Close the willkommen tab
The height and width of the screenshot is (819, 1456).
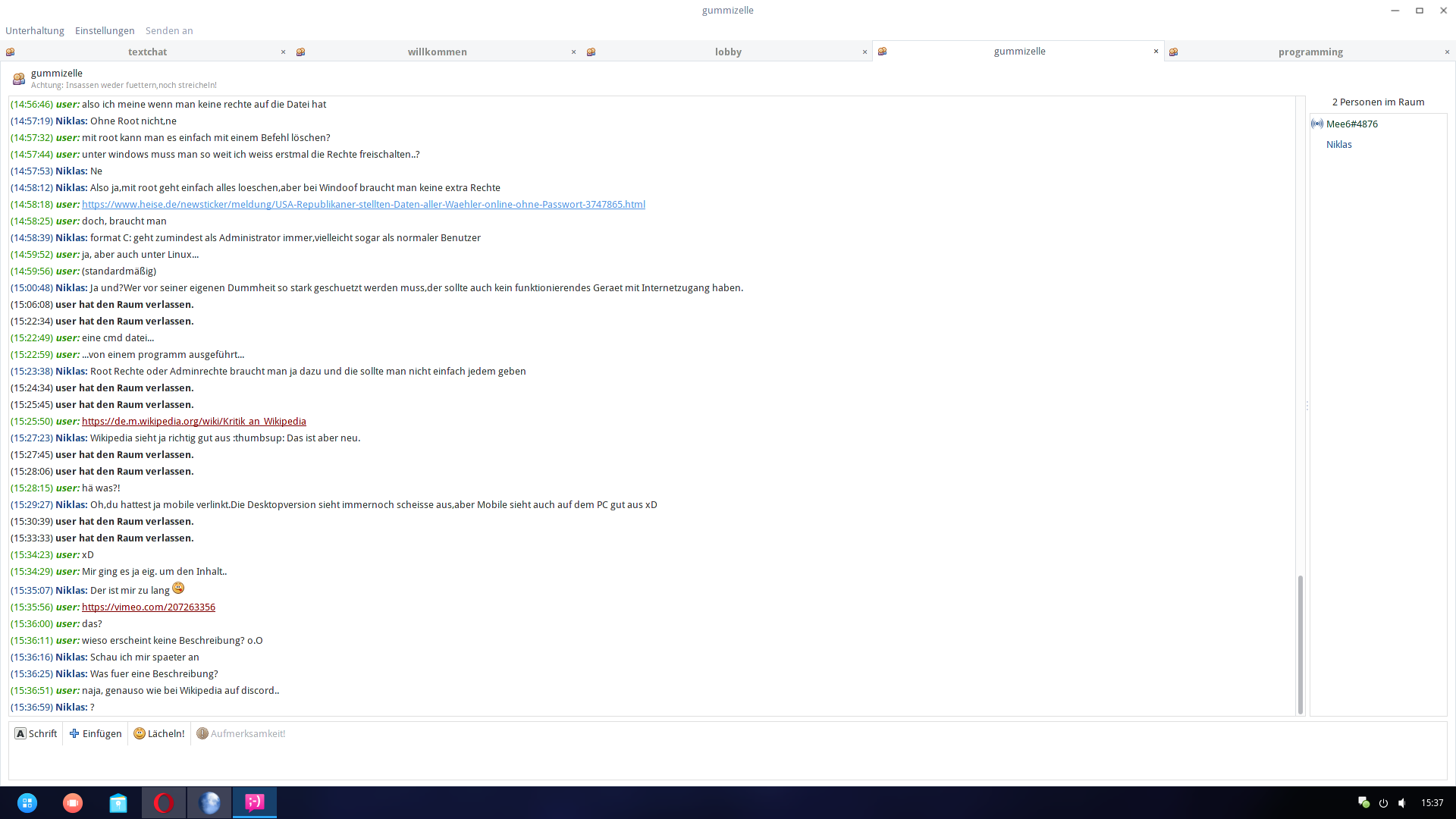pos(573,52)
